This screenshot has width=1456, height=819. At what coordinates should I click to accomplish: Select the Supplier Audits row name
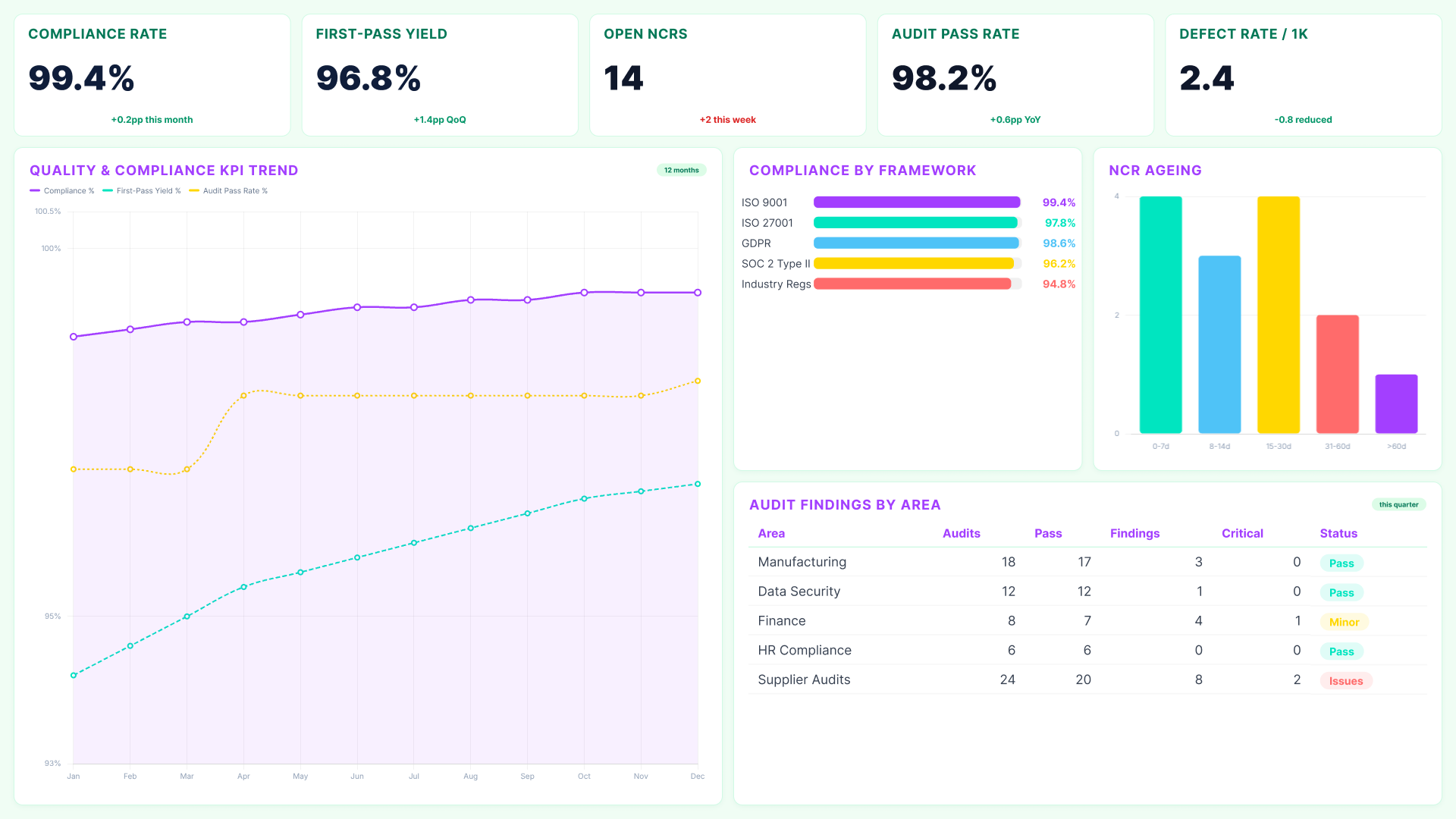click(804, 680)
